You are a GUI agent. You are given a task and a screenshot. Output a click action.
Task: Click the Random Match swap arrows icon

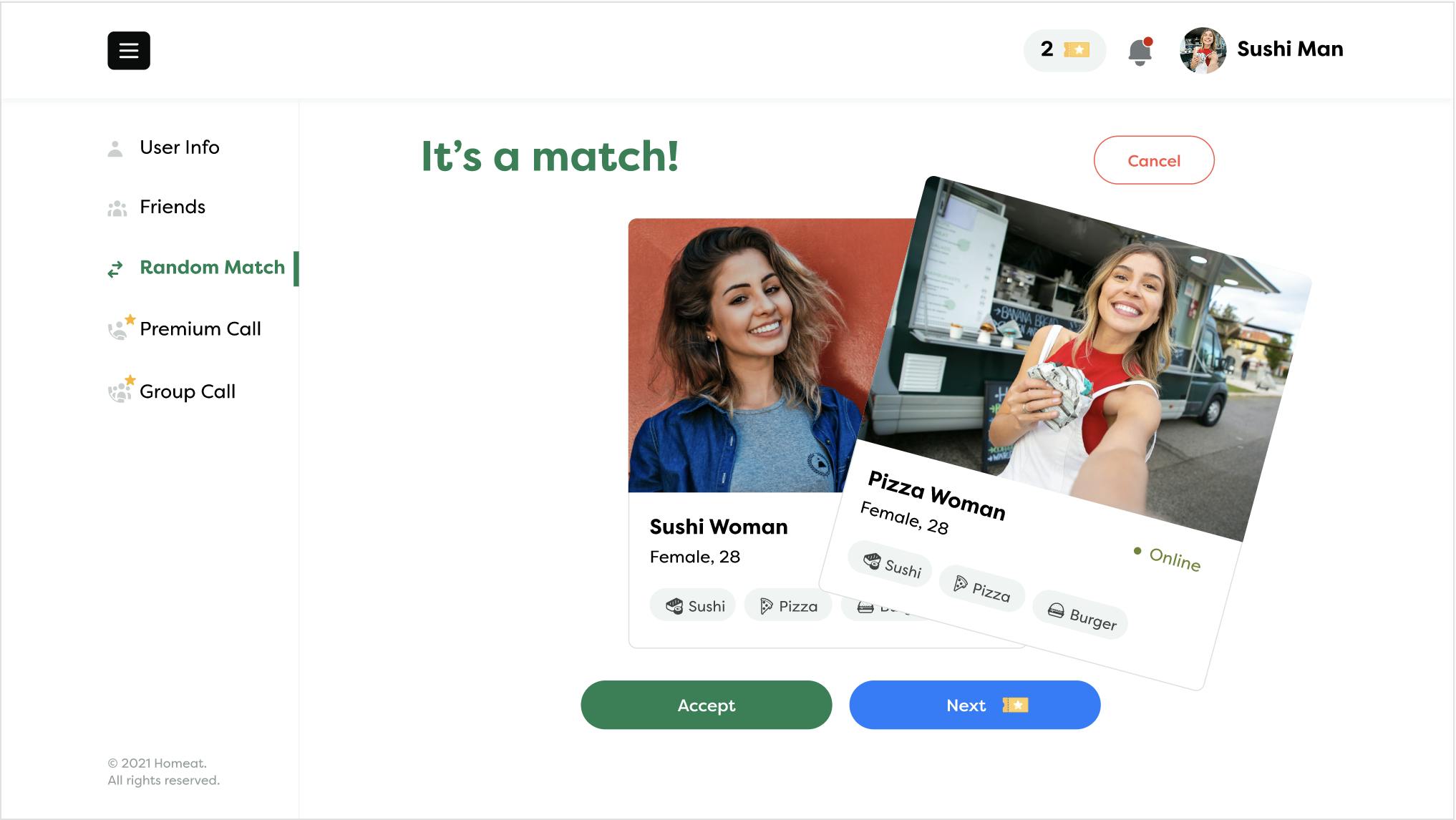(x=115, y=269)
